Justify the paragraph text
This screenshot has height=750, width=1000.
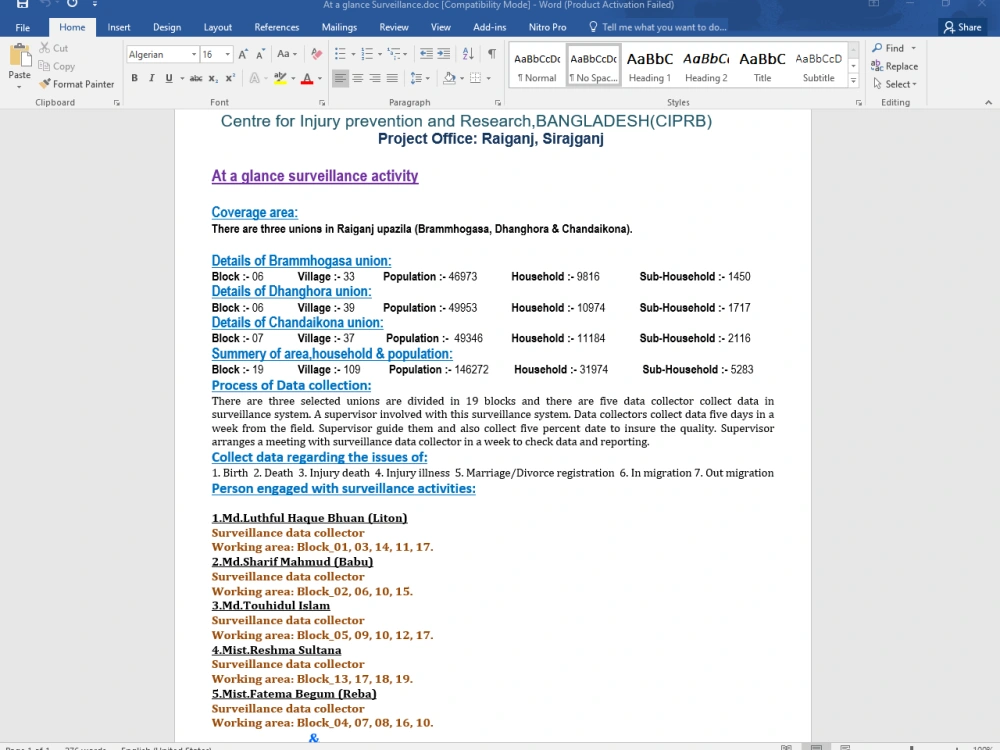click(392, 78)
